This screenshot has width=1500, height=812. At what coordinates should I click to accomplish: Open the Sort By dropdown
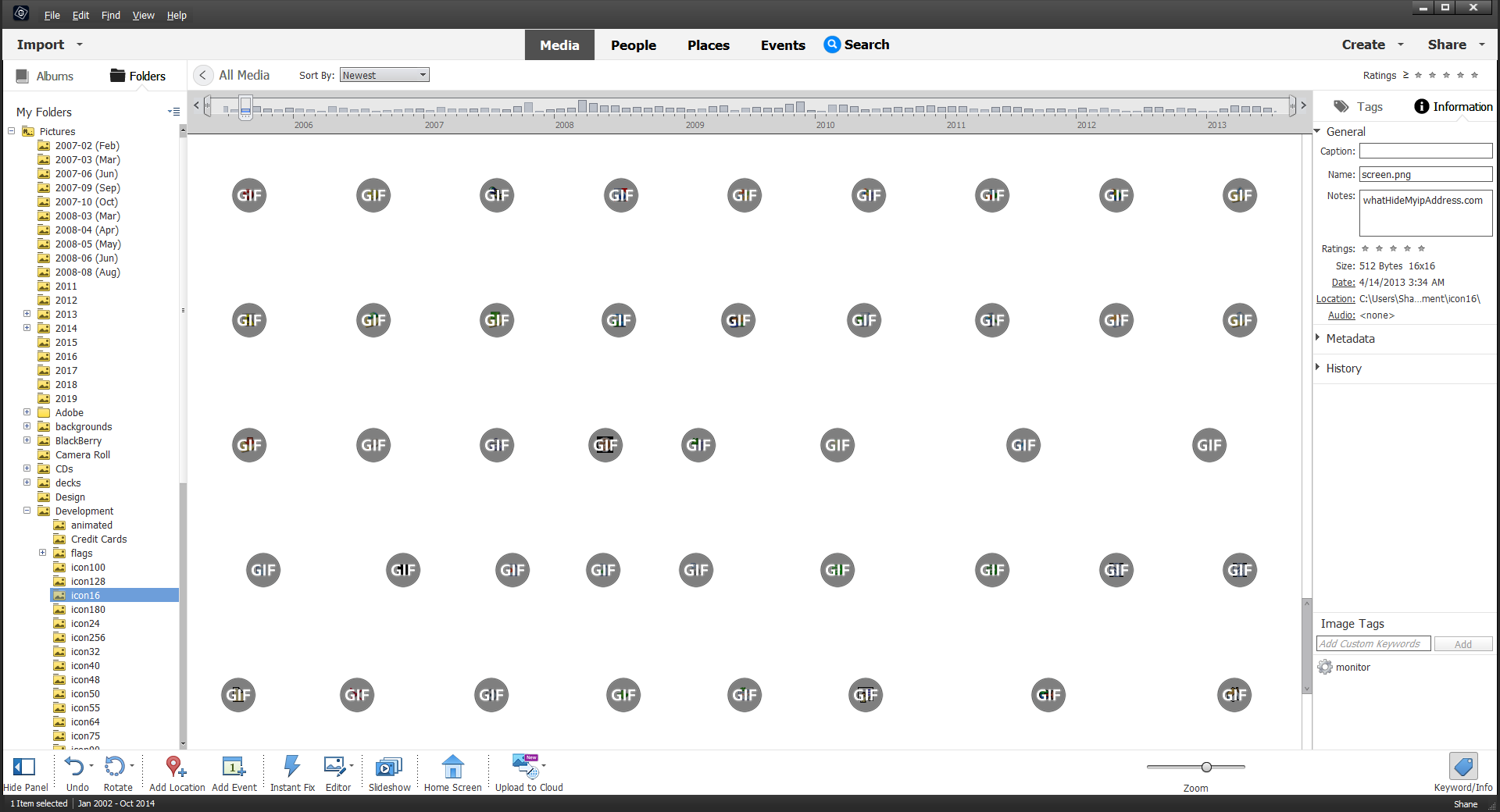coord(384,74)
